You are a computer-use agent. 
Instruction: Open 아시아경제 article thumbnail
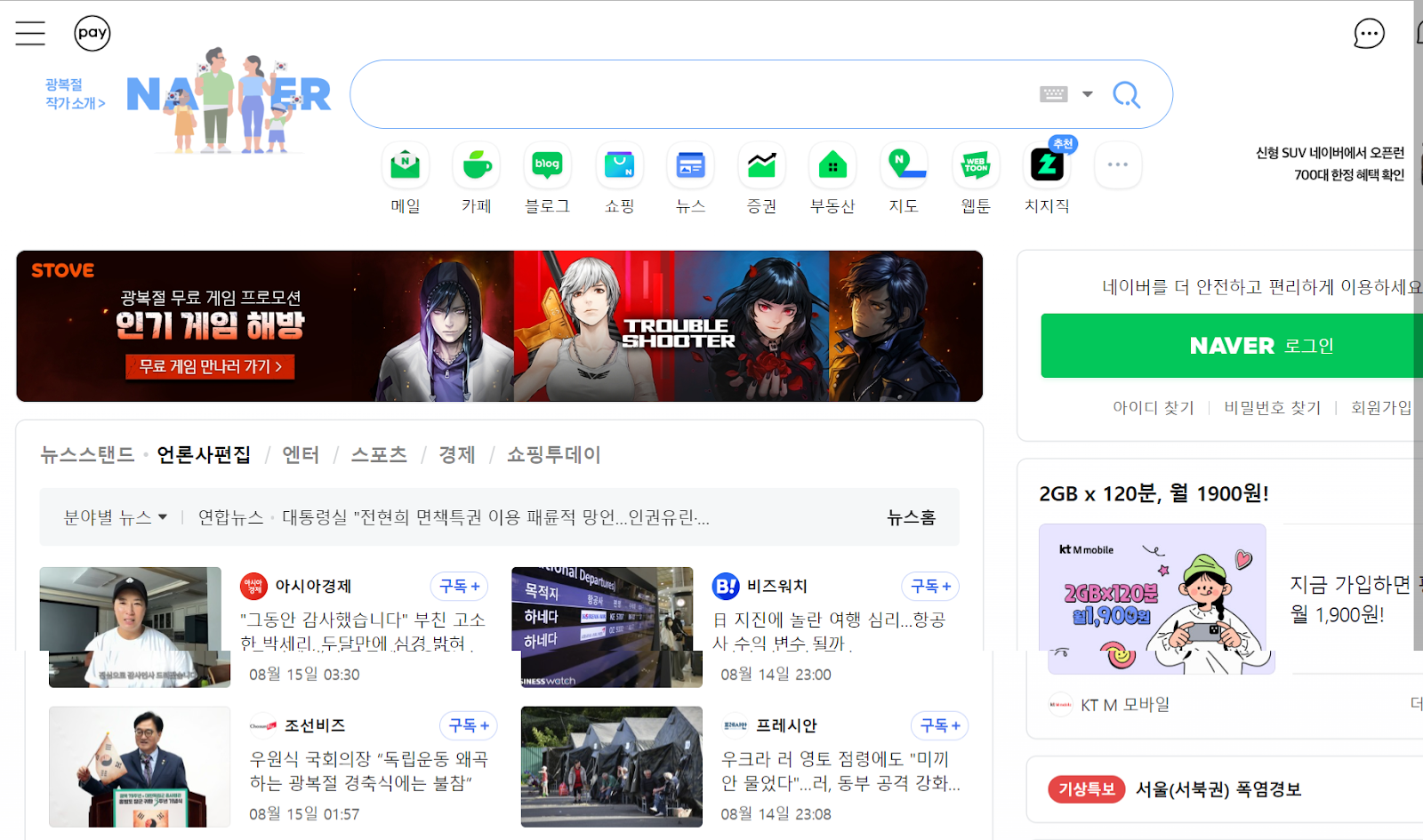click(x=133, y=627)
